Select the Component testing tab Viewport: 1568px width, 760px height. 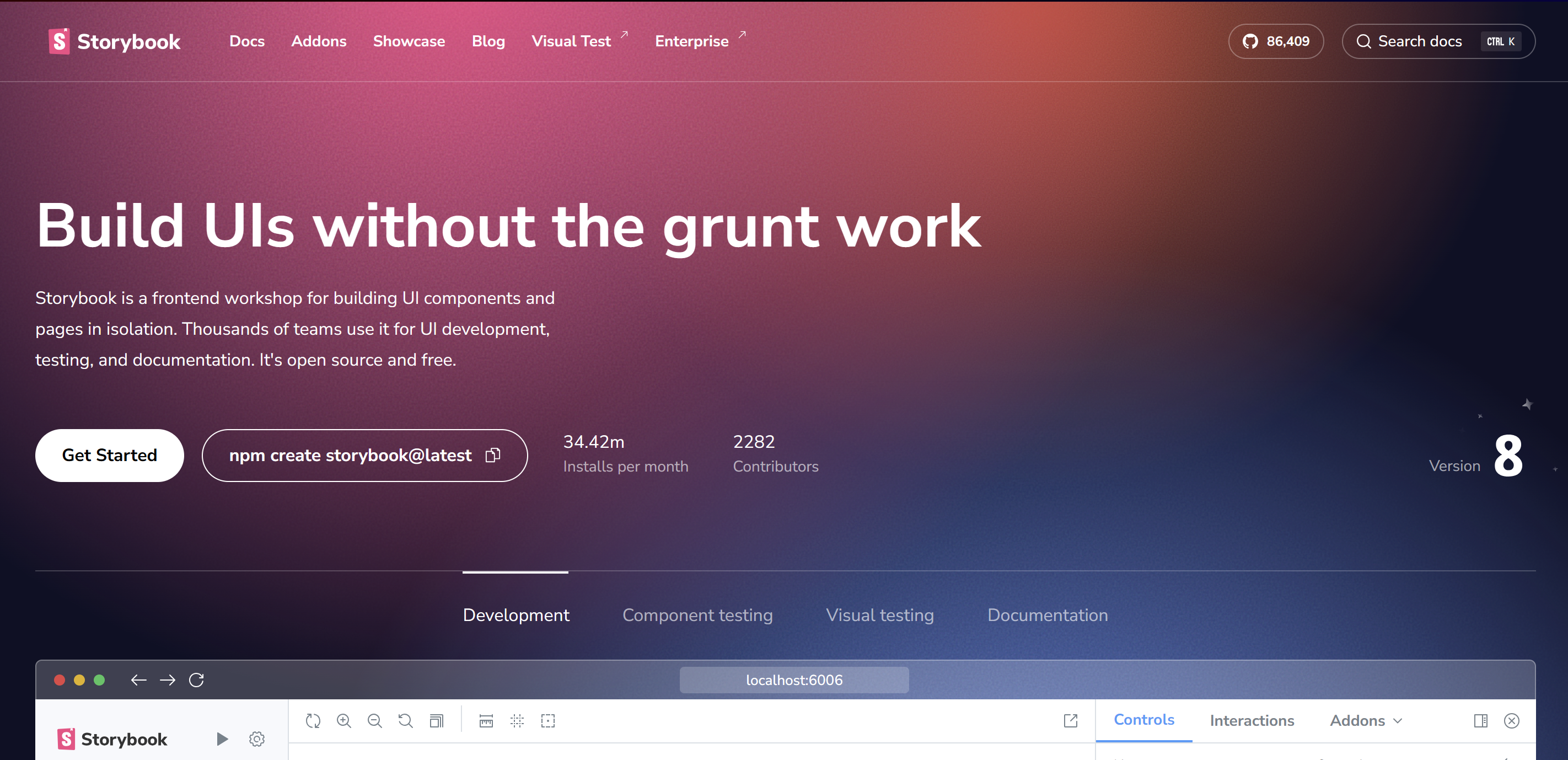coord(697,614)
